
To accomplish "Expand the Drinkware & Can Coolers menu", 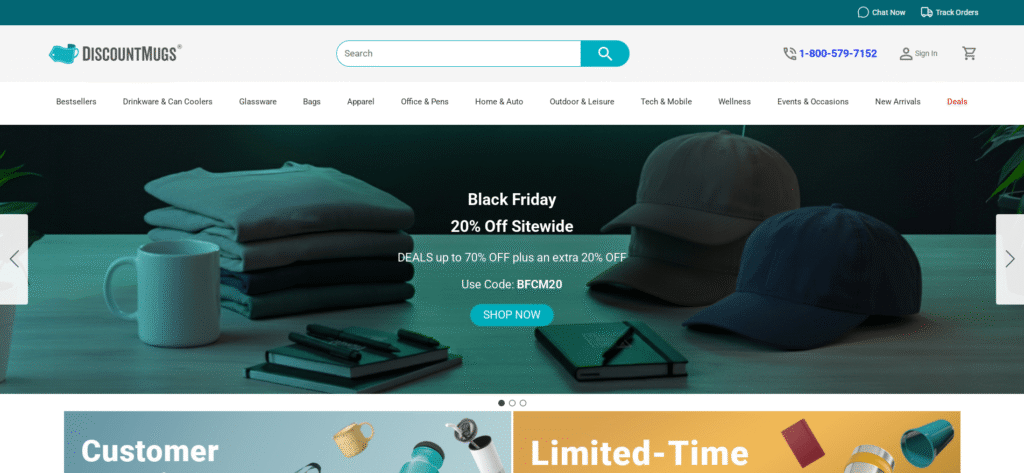I will tap(167, 102).
